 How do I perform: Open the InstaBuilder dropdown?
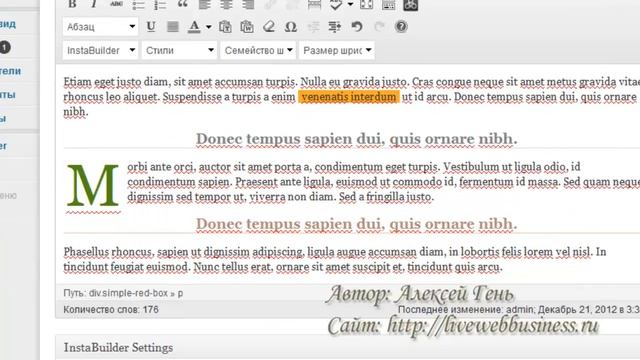(x=100, y=51)
